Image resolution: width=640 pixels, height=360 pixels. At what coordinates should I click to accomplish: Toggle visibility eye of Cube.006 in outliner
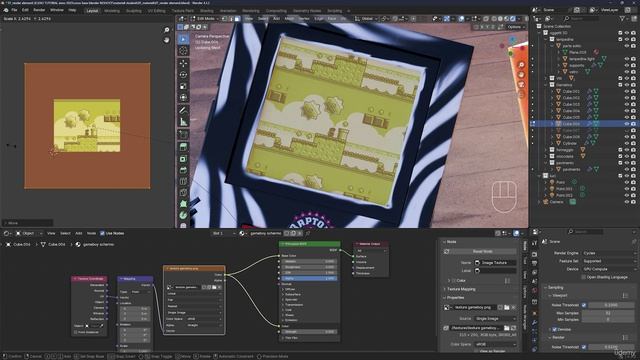(x=627, y=124)
